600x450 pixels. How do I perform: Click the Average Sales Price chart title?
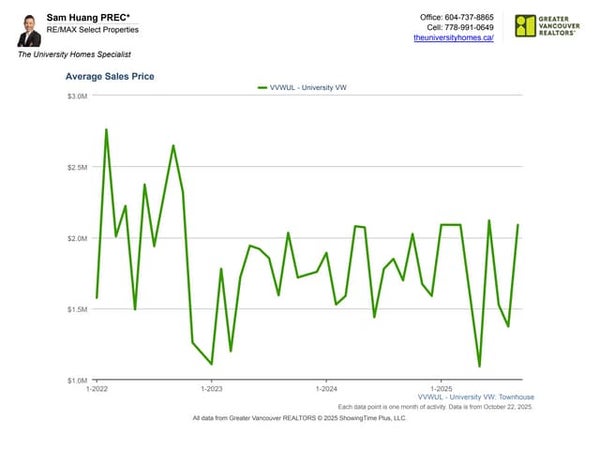pos(110,76)
